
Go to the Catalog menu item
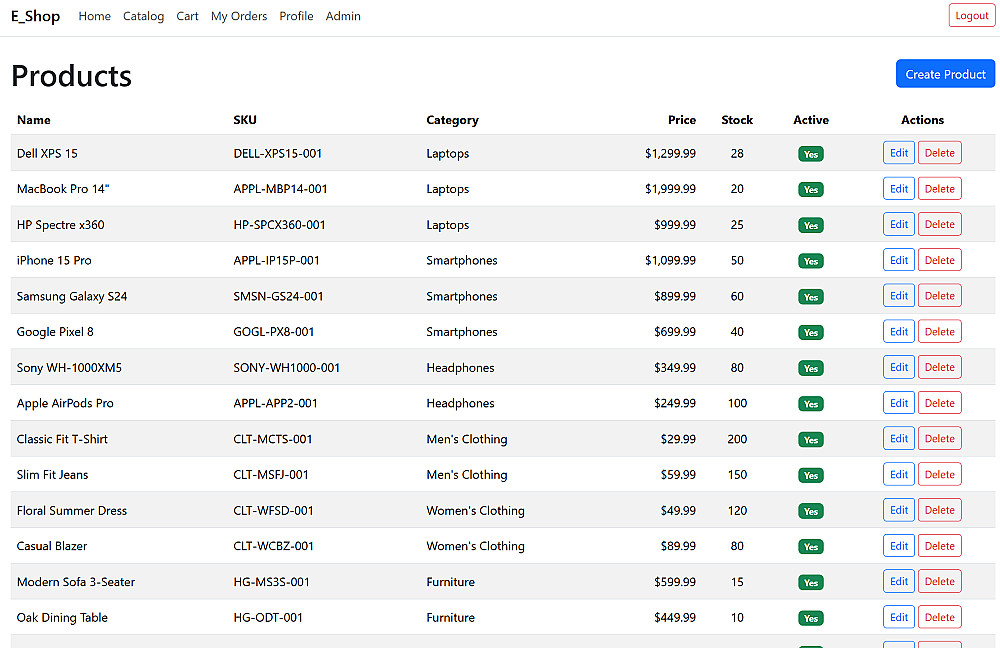143,16
